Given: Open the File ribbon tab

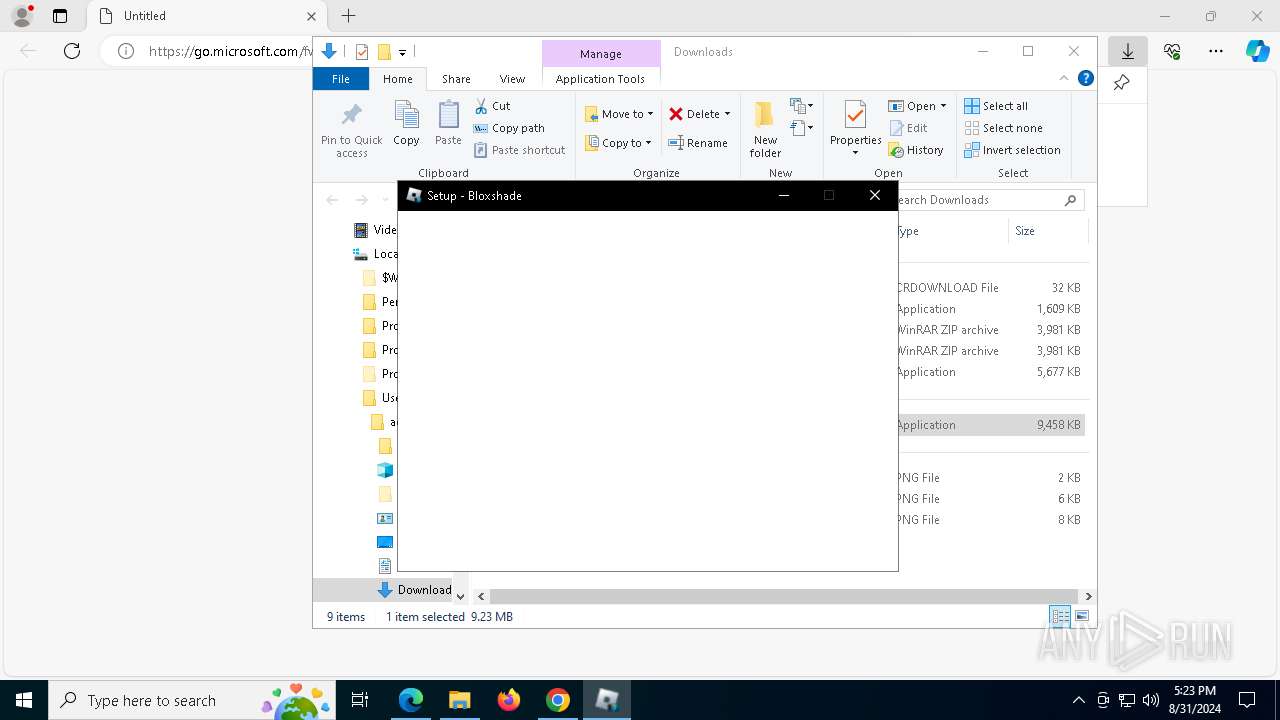Looking at the screenshot, I should click(x=341, y=79).
